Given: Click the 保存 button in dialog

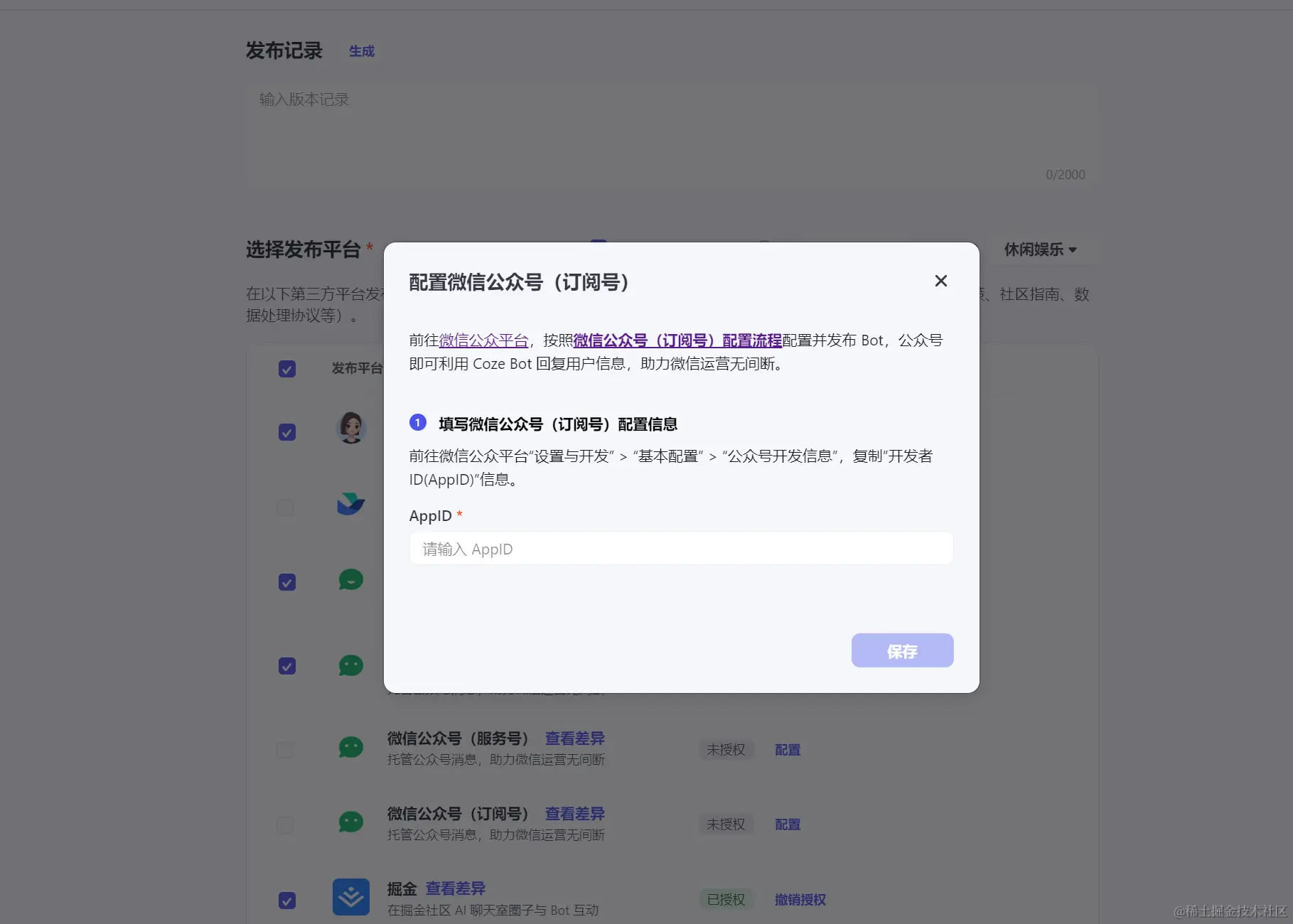Looking at the screenshot, I should point(902,650).
